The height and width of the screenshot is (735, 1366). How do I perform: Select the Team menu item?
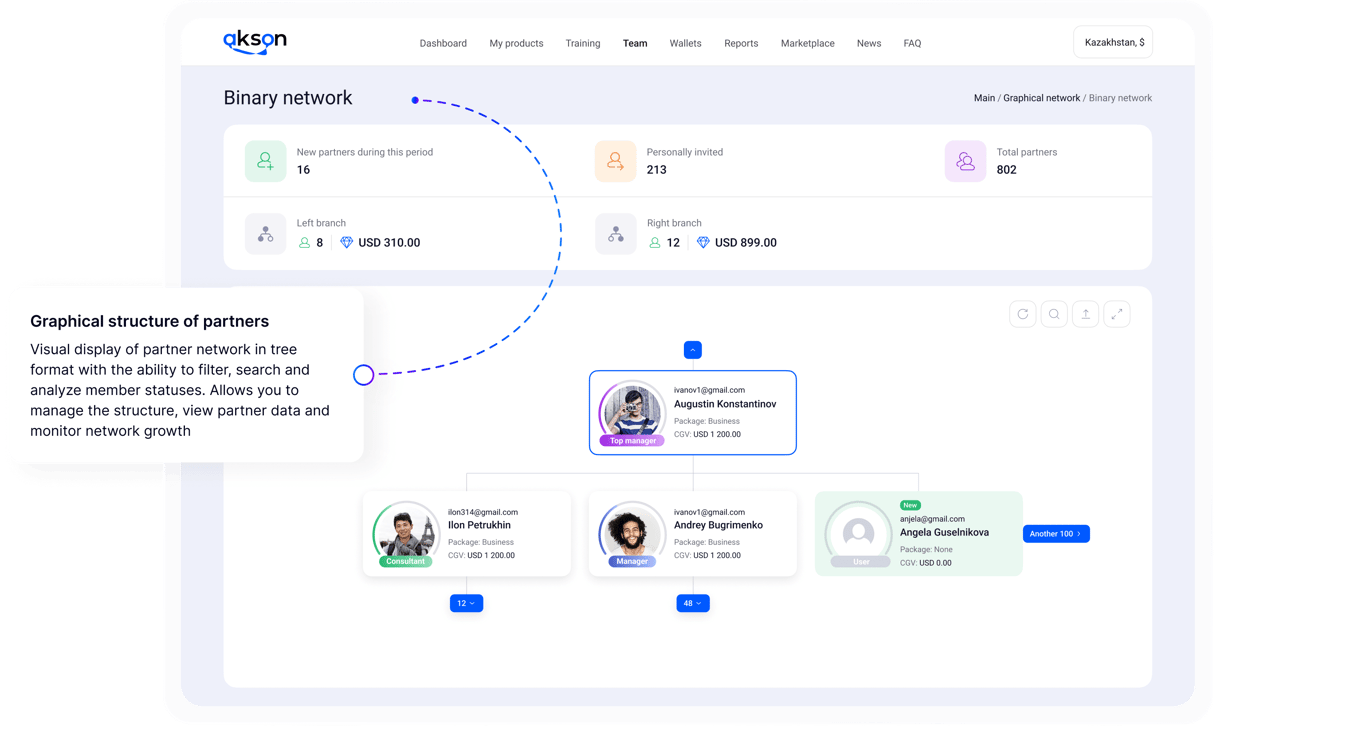click(635, 43)
